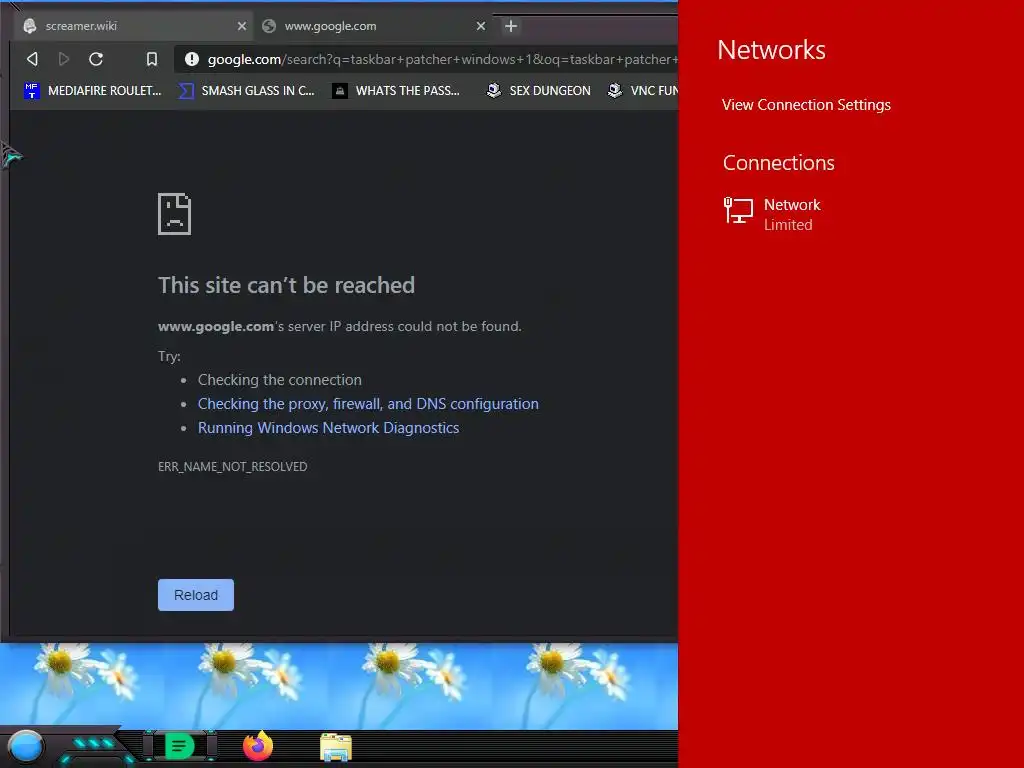Close the www.google.com tab
This screenshot has width=1024, height=768.
481,26
